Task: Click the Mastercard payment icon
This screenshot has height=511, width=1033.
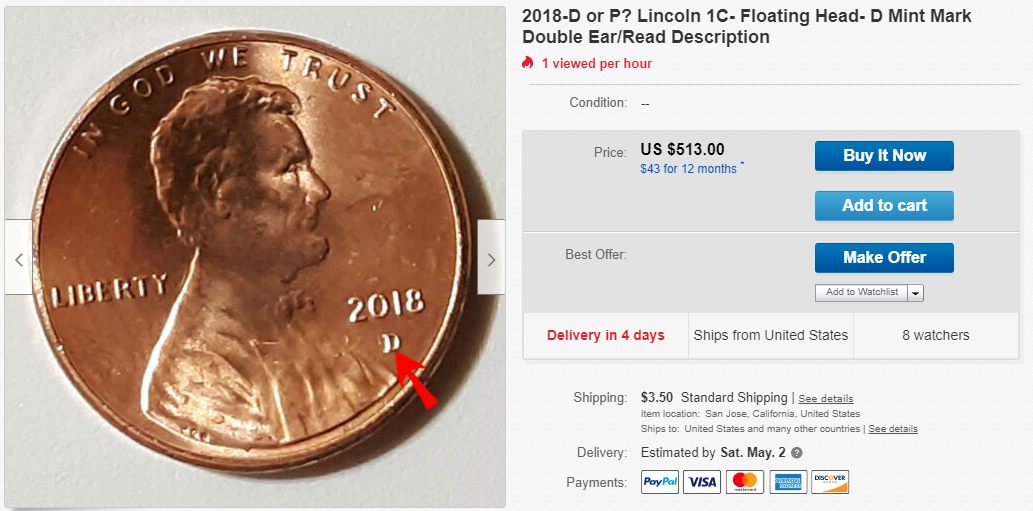Action: 745,482
